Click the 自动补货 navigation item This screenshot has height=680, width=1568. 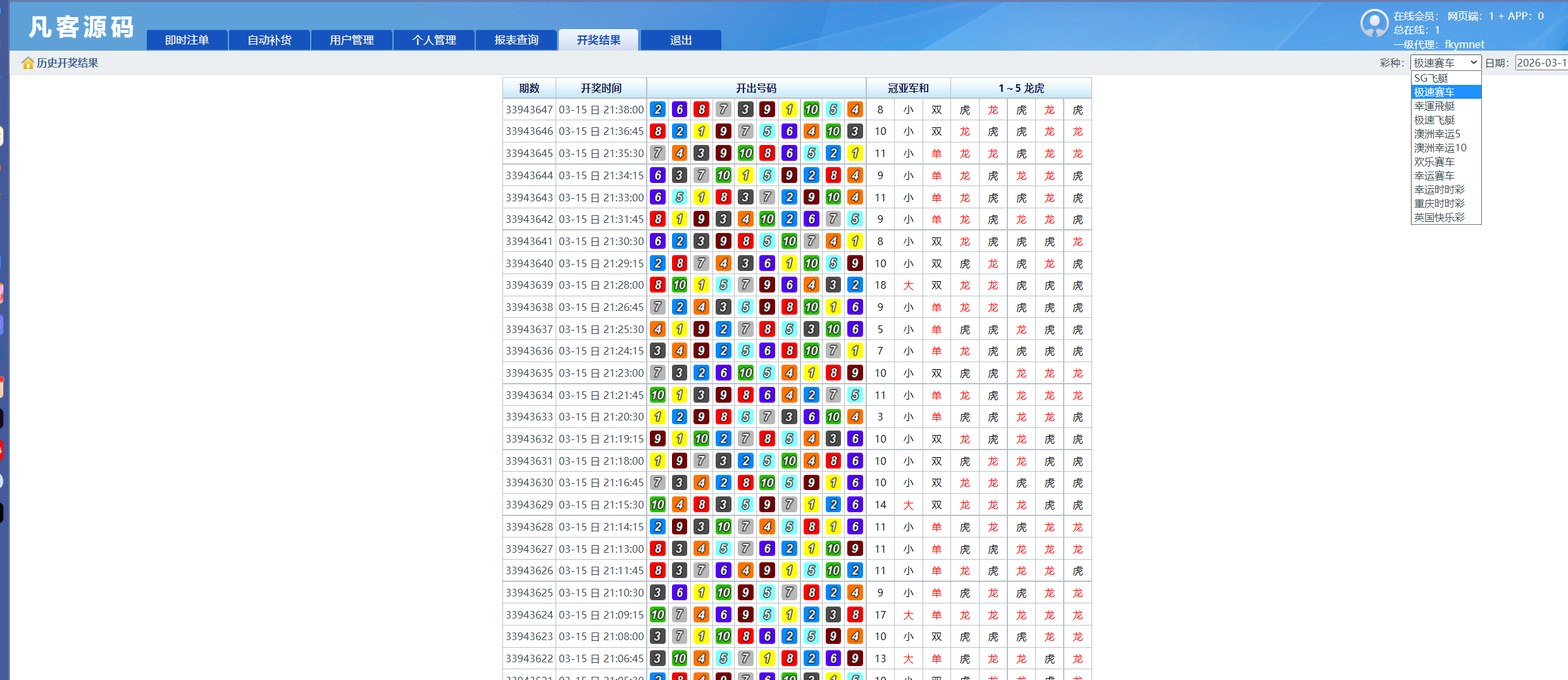(x=269, y=39)
